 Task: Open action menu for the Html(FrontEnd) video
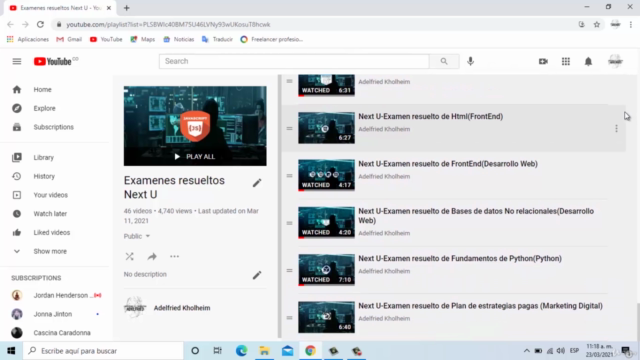click(616, 129)
